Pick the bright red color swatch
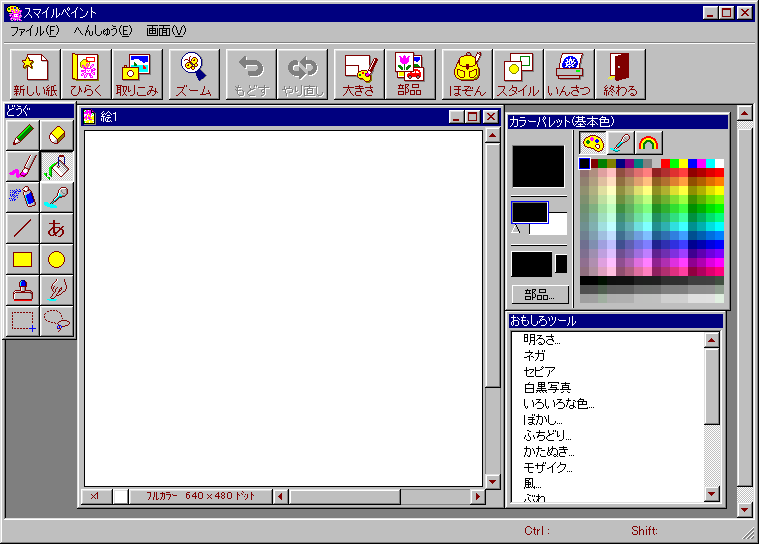Viewport: 759px width, 544px height. click(665, 164)
